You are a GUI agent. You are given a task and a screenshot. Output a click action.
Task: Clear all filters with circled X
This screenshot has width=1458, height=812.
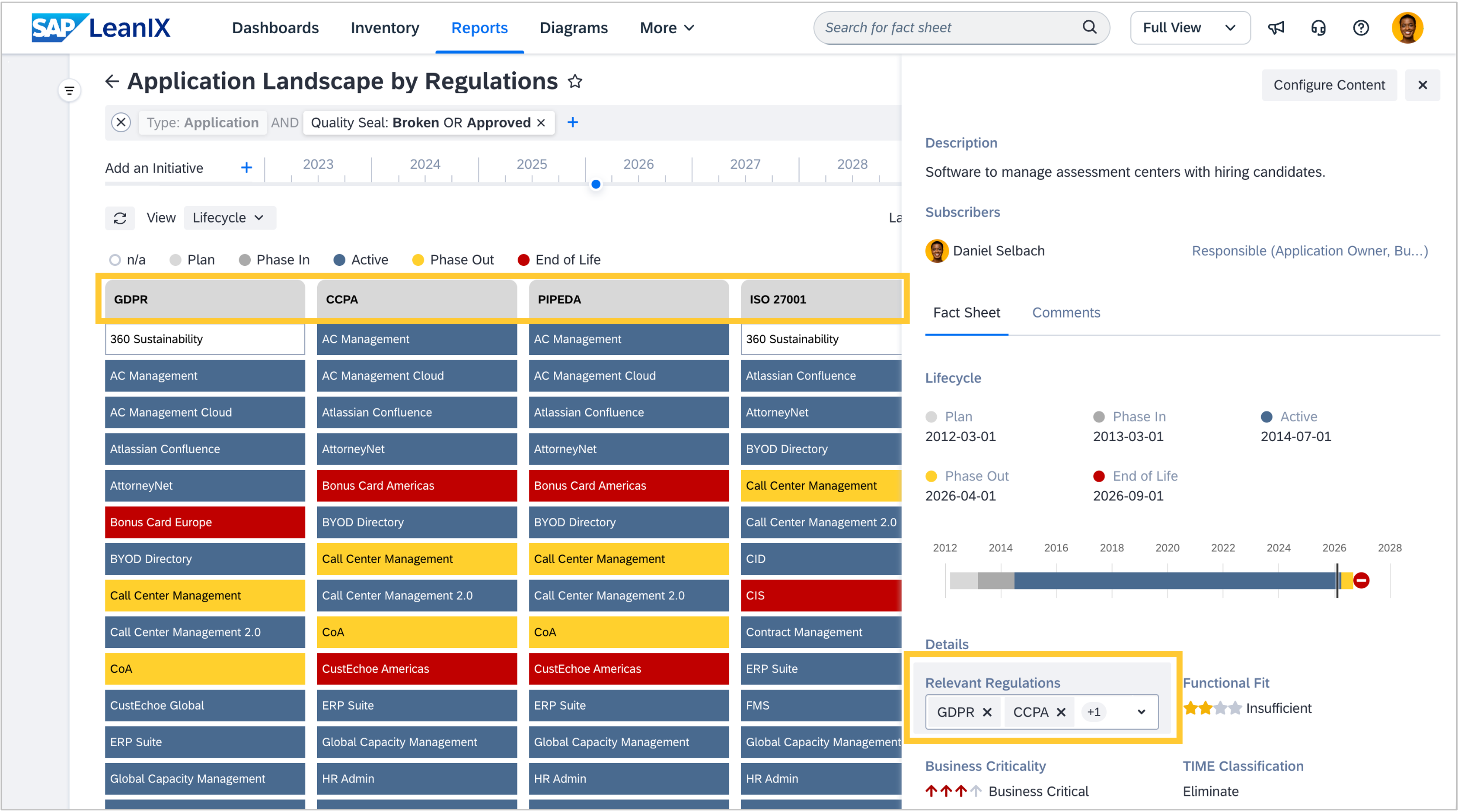point(121,122)
